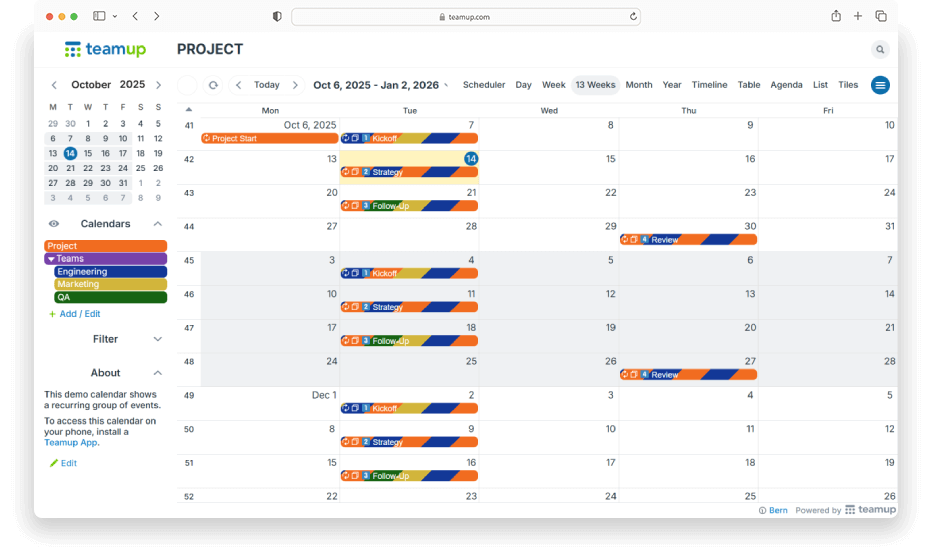Viewport: 932px width, 559px height.
Task: Toggle the Project calendar
Action: pyautogui.click(x=105, y=246)
